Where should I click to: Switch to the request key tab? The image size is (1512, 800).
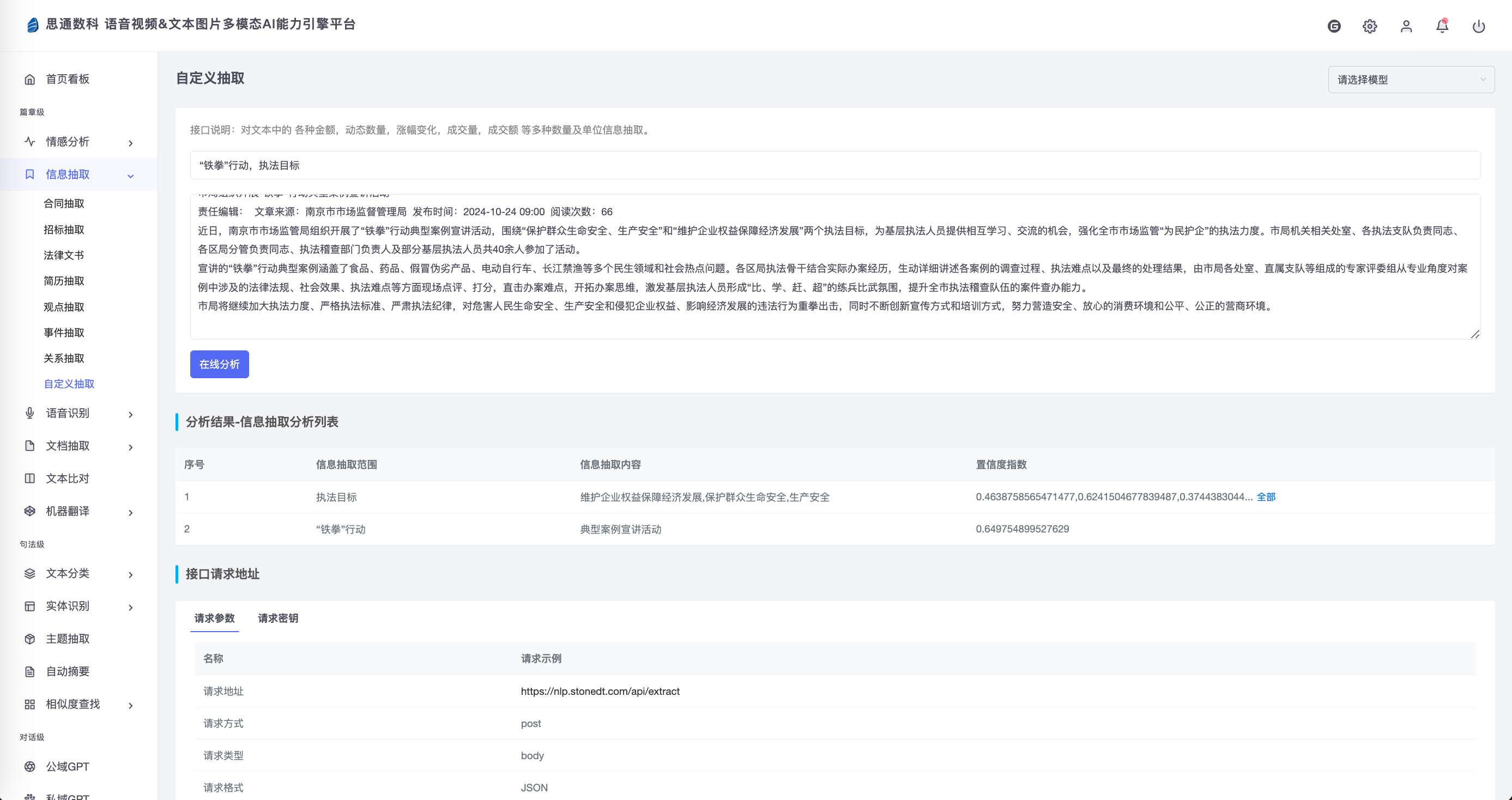[x=277, y=618]
